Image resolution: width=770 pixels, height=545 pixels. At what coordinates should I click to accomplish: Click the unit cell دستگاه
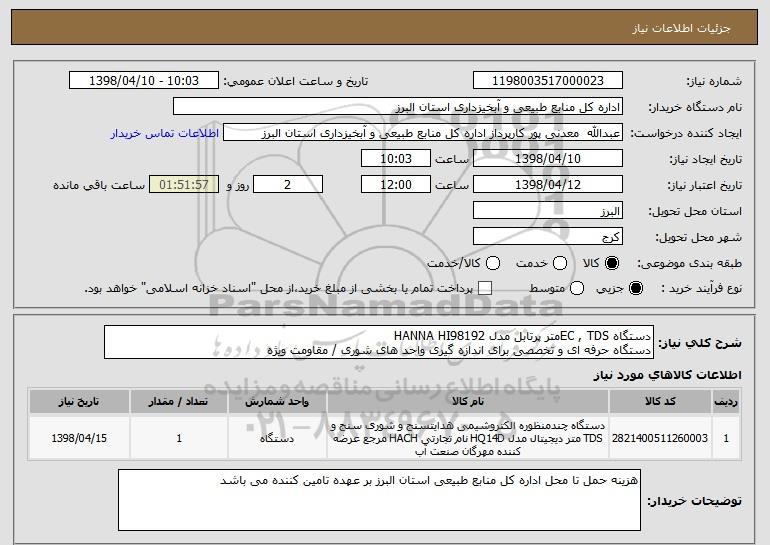point(277,438)
